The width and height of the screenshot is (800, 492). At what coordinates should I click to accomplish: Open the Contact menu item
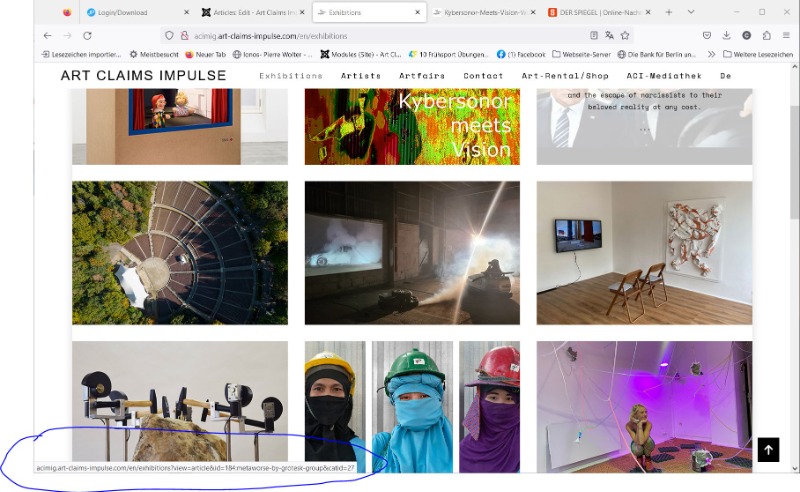click(483, 76)
